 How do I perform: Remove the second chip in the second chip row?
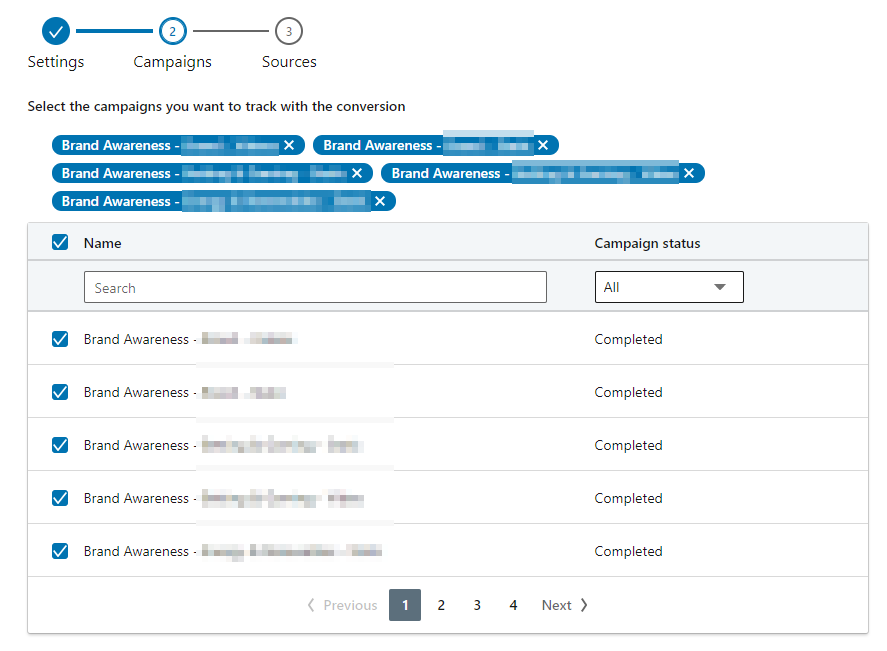click(688, 173)
